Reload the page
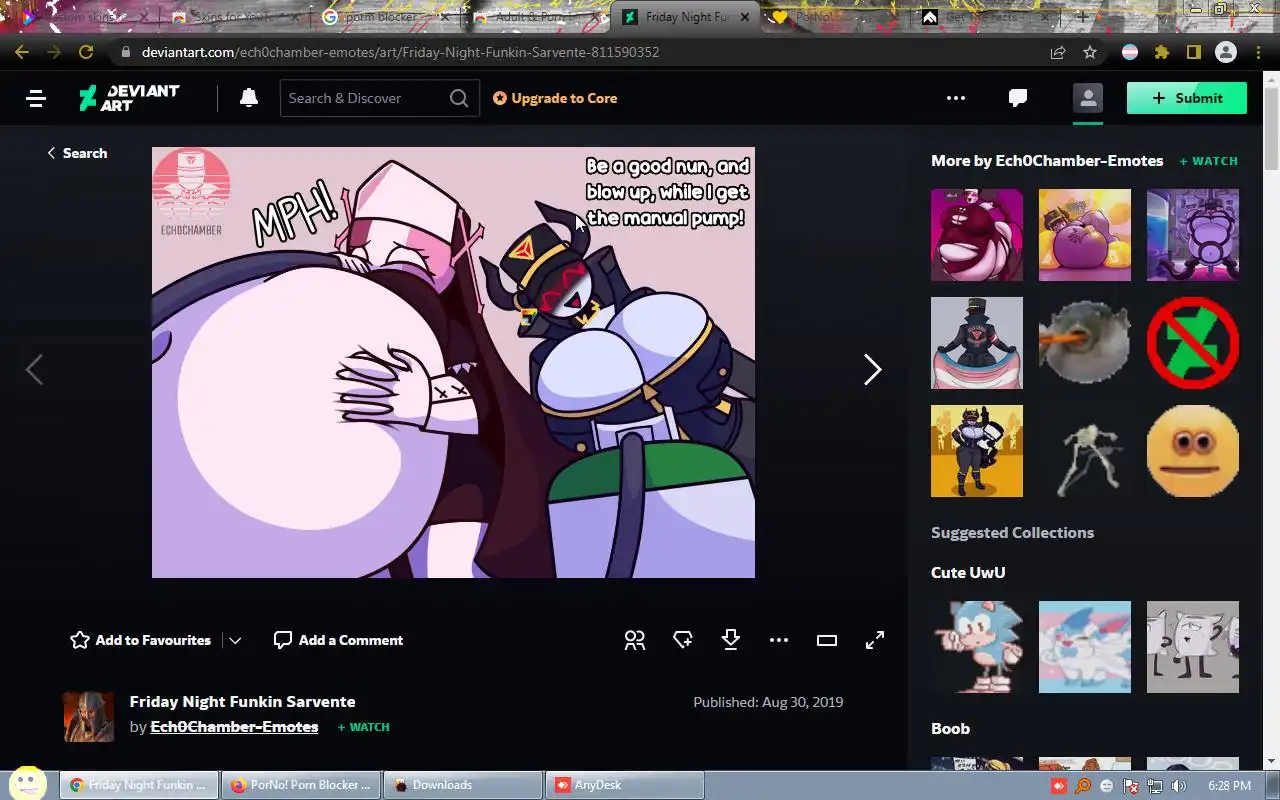The width and height of the screenshot is (1280, 800). (x=86, y=52)
